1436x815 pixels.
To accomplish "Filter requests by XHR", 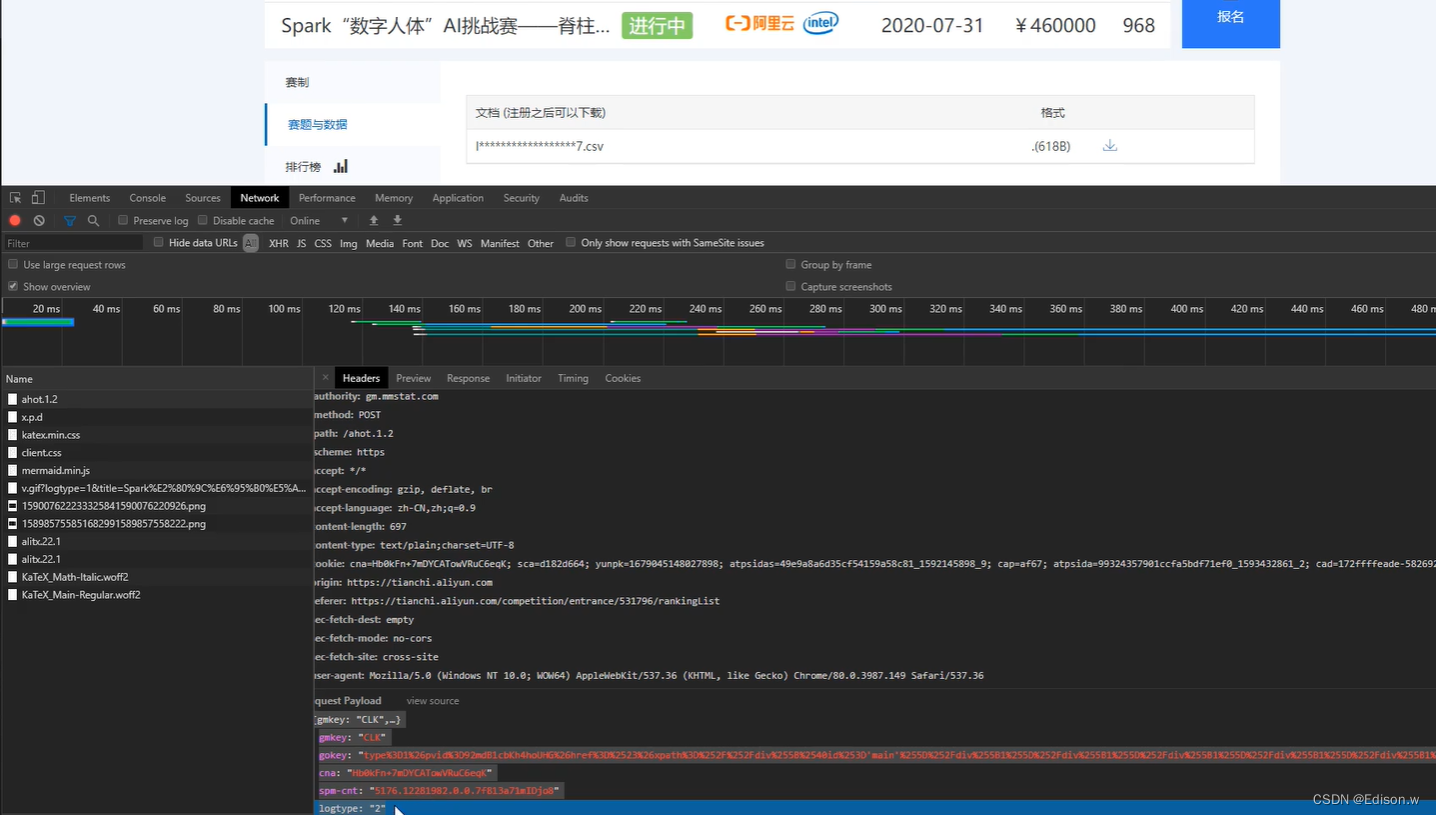I will (279, 243).
